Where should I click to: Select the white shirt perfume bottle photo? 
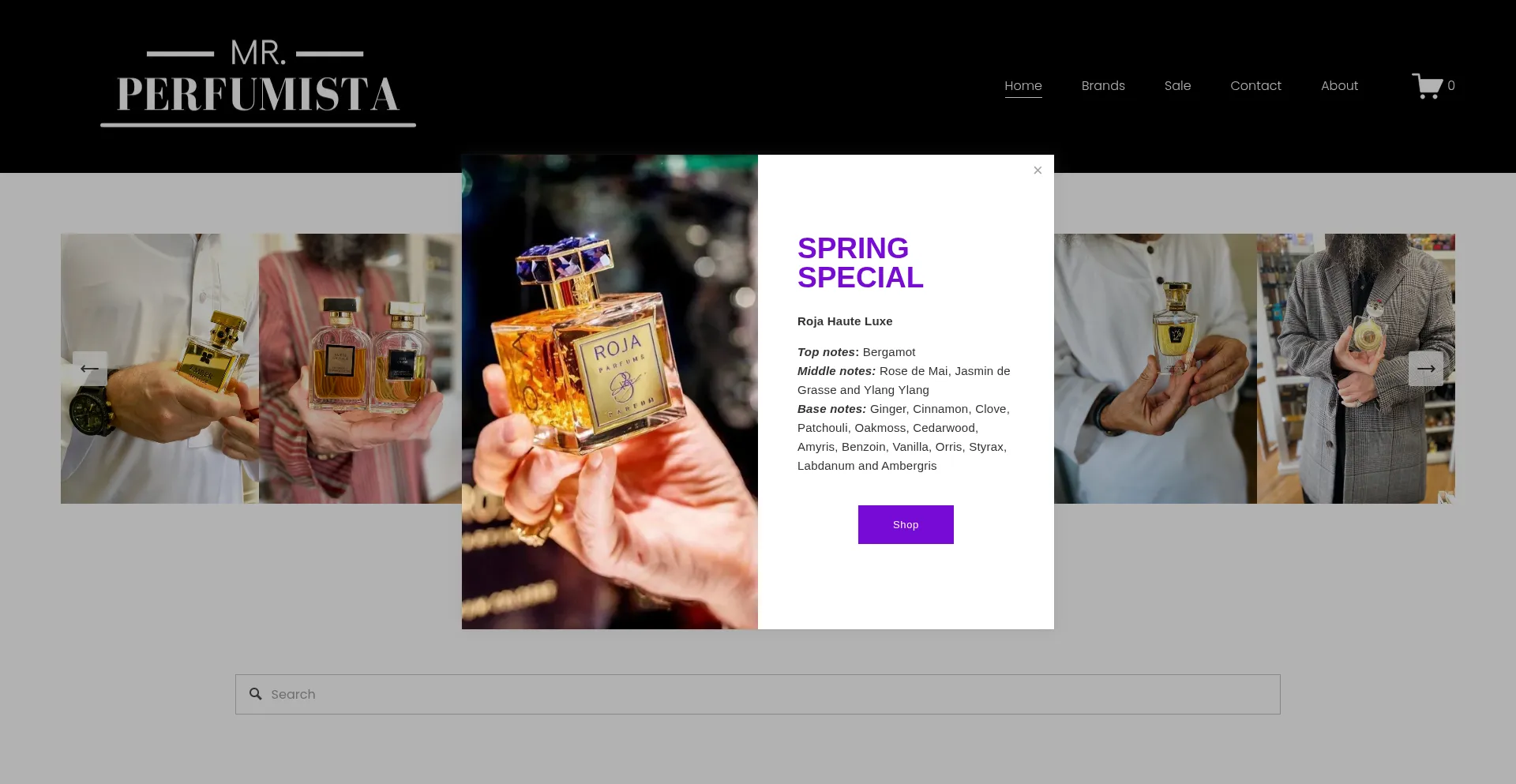pos(1155,369)
